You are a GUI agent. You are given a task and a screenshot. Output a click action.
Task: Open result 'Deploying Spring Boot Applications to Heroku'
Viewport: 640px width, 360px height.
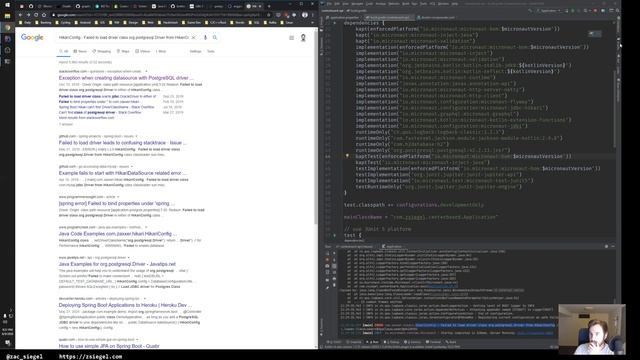point(125,305)
